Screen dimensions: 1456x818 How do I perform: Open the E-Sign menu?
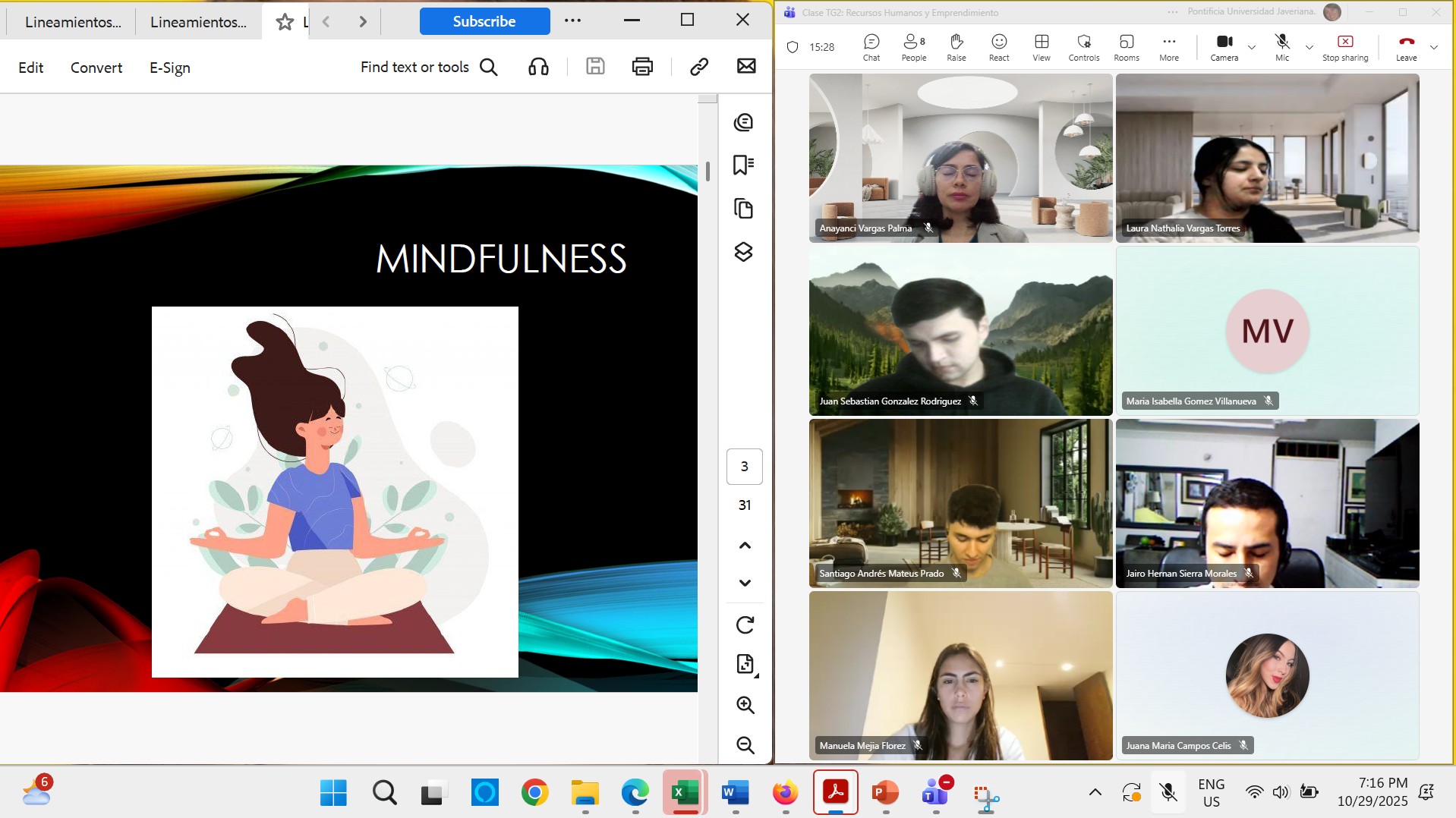(x=169, y=68)
